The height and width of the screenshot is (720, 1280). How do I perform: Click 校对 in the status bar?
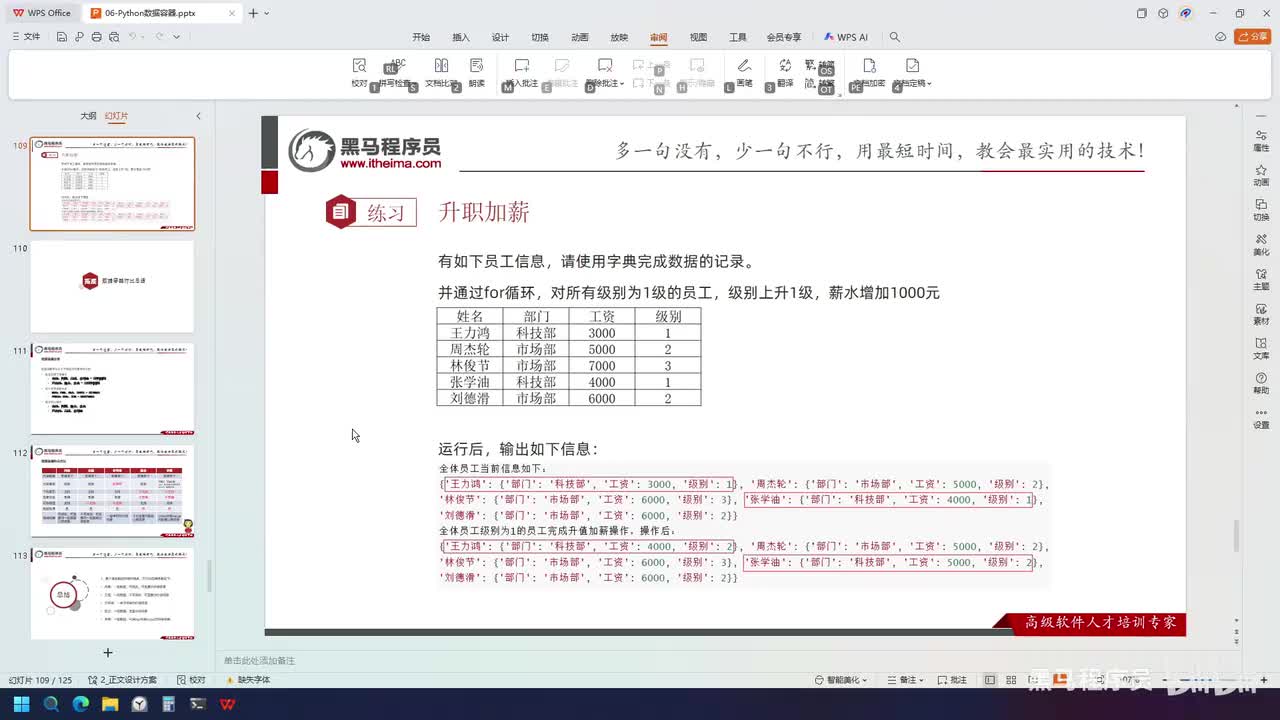[x=191, y=680]
